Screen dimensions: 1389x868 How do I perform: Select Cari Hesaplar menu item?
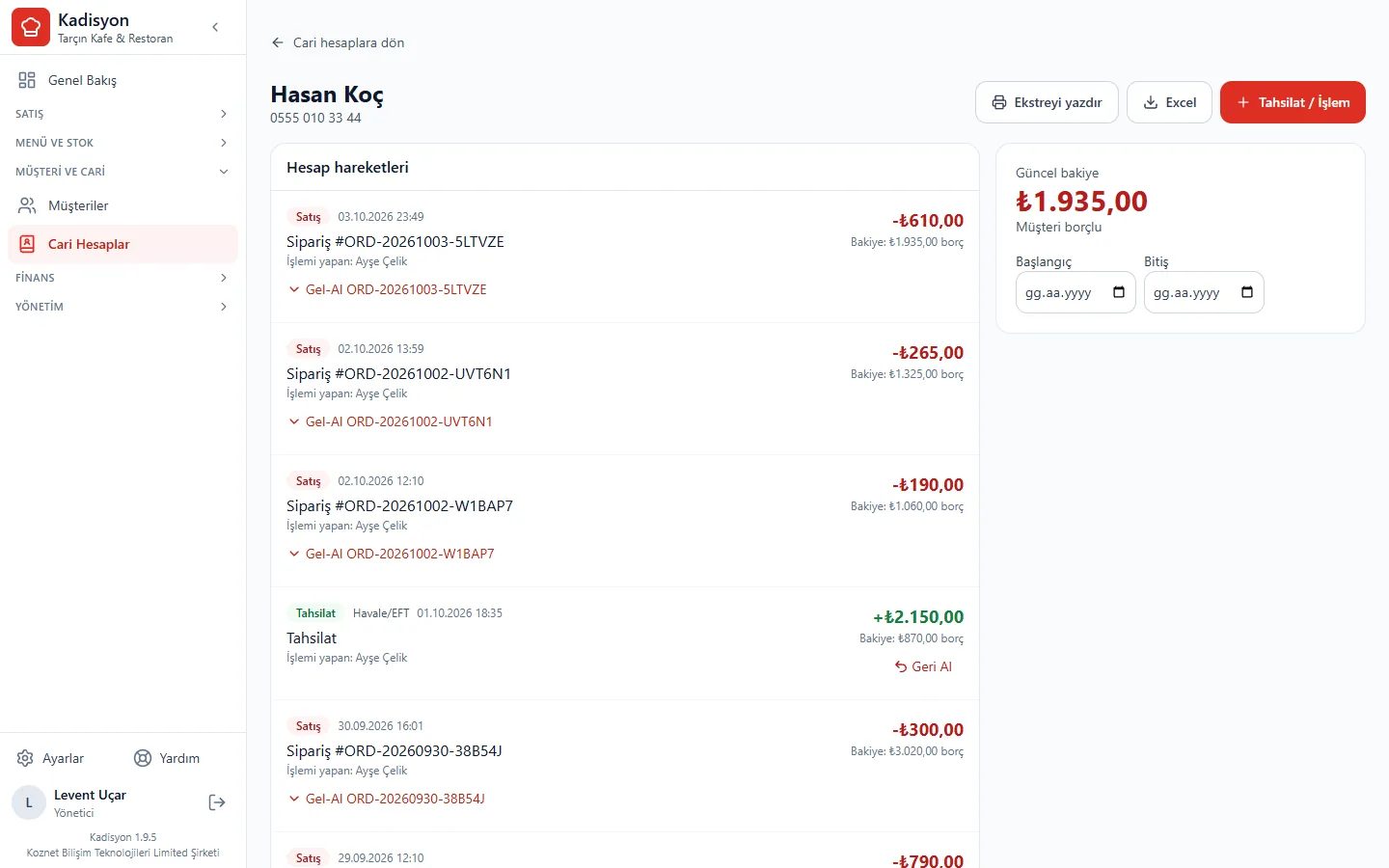[123, 244]
